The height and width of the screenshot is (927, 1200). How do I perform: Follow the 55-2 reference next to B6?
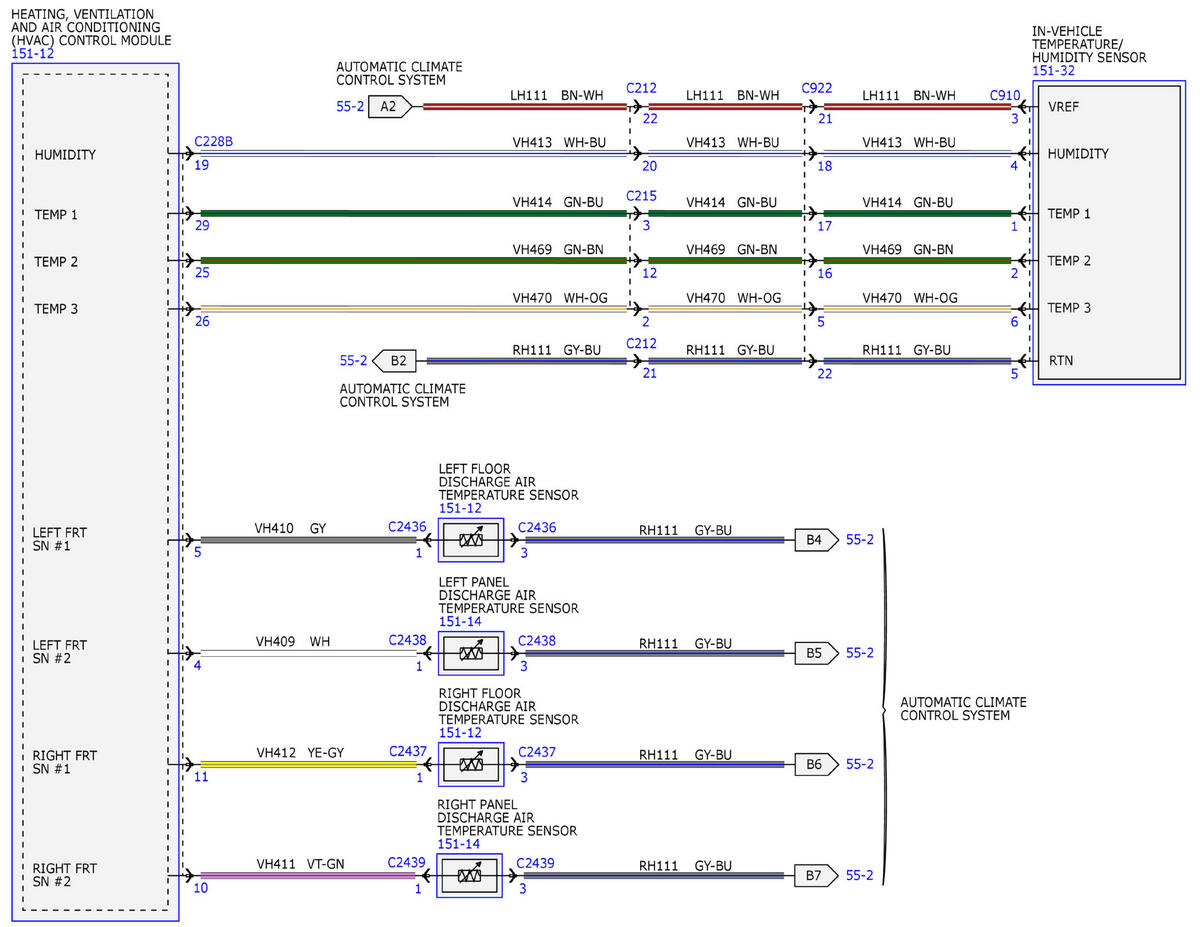pyautogui.click(x=860, y=764)
